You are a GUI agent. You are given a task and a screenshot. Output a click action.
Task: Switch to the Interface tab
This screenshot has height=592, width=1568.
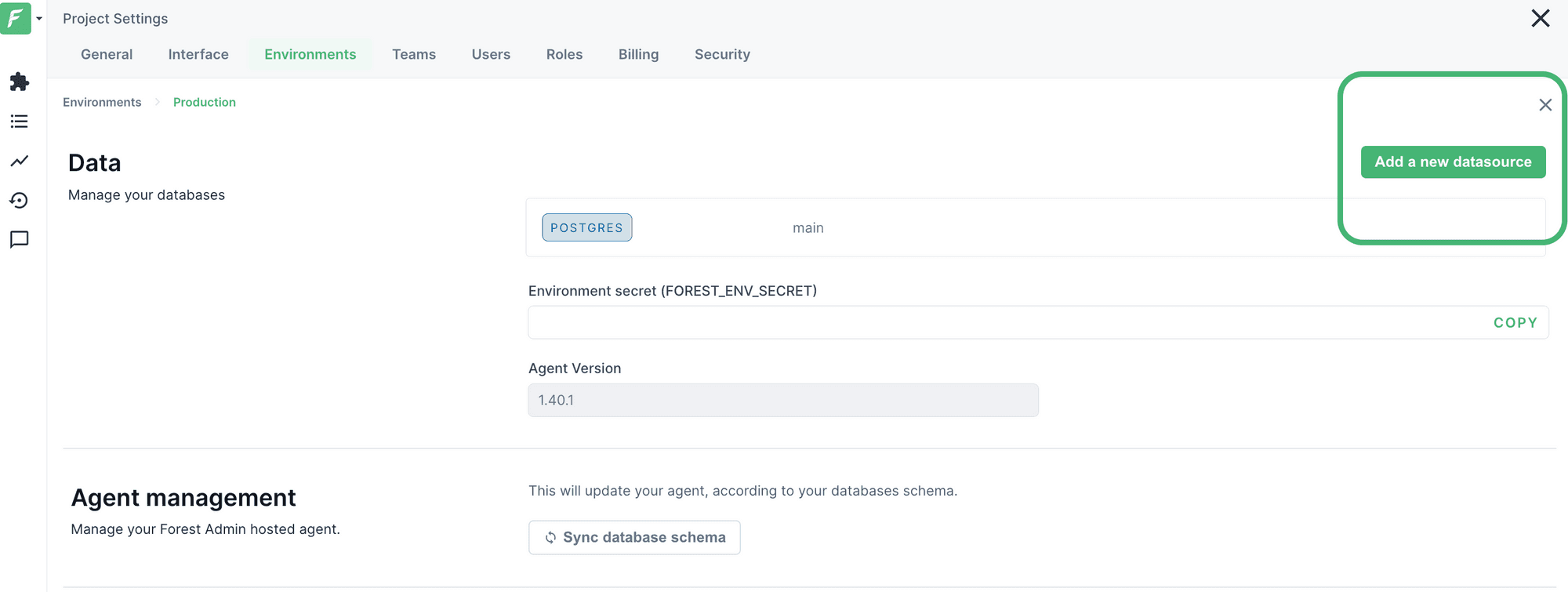(x=198, y=54)
